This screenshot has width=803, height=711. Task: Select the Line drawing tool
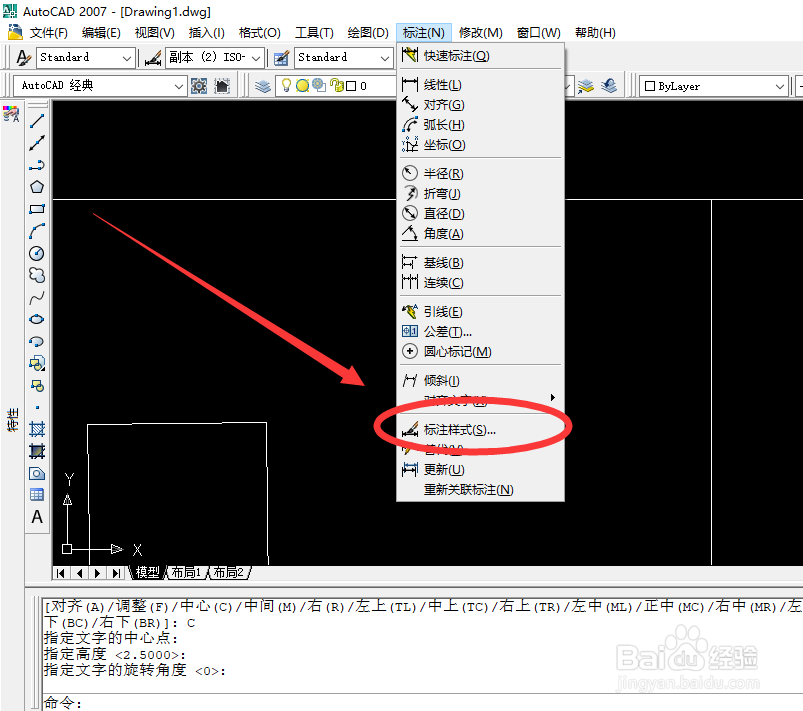pyautogui.click(x=37, y=121)
